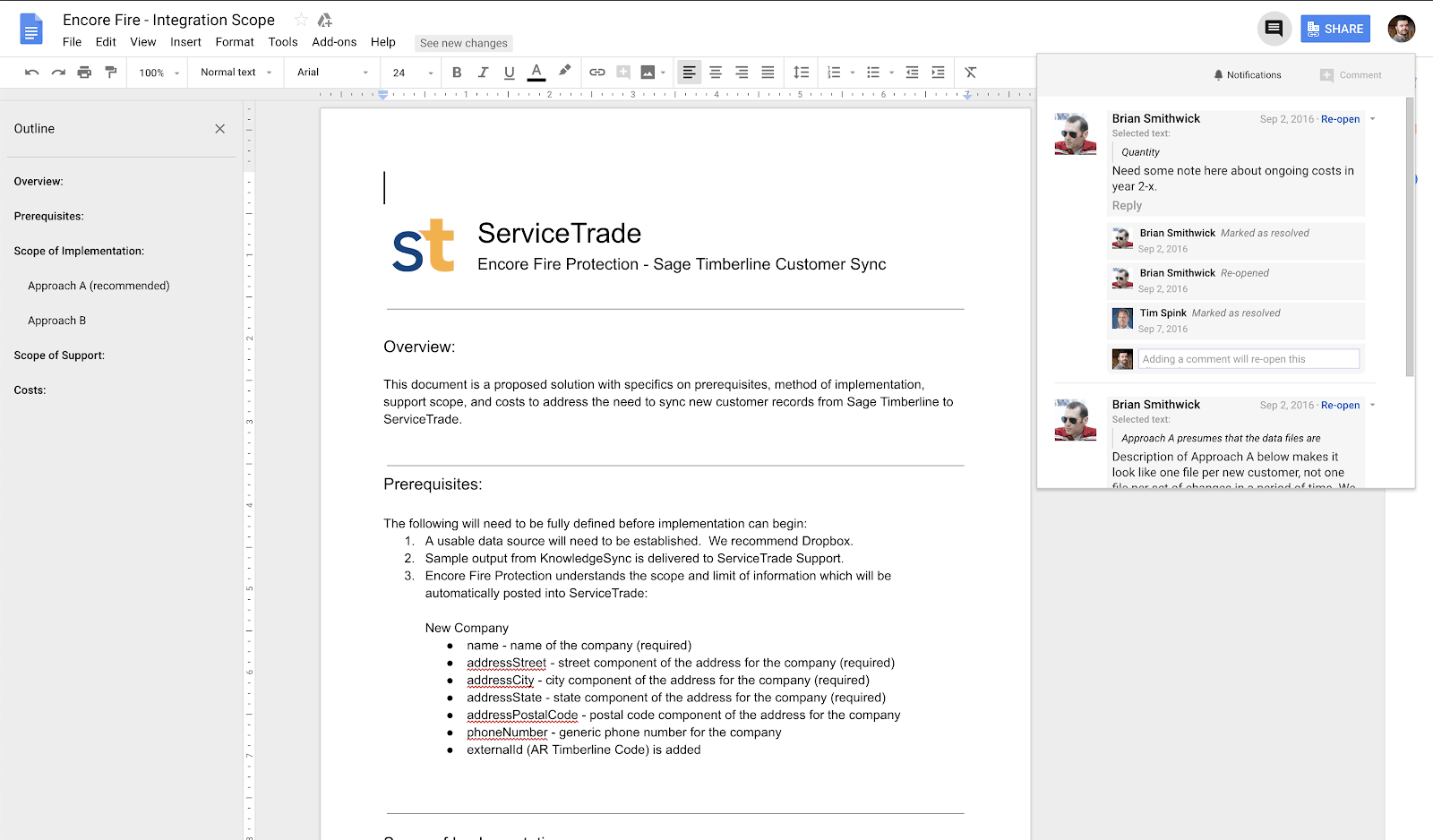Select the Paint format tool
Image resolution: width=1433 pixels, height=840 pixels.
(111, 73)
